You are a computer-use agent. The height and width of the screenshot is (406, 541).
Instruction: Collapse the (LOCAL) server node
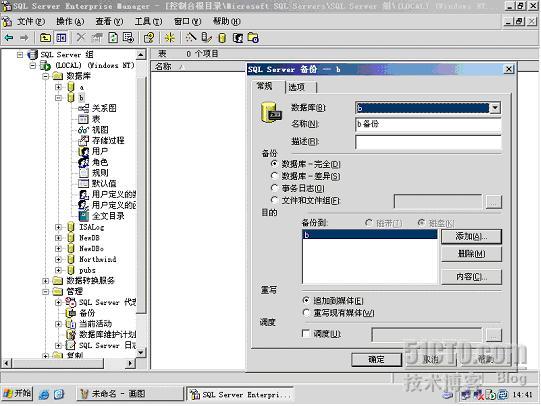[x=33, y=65]
